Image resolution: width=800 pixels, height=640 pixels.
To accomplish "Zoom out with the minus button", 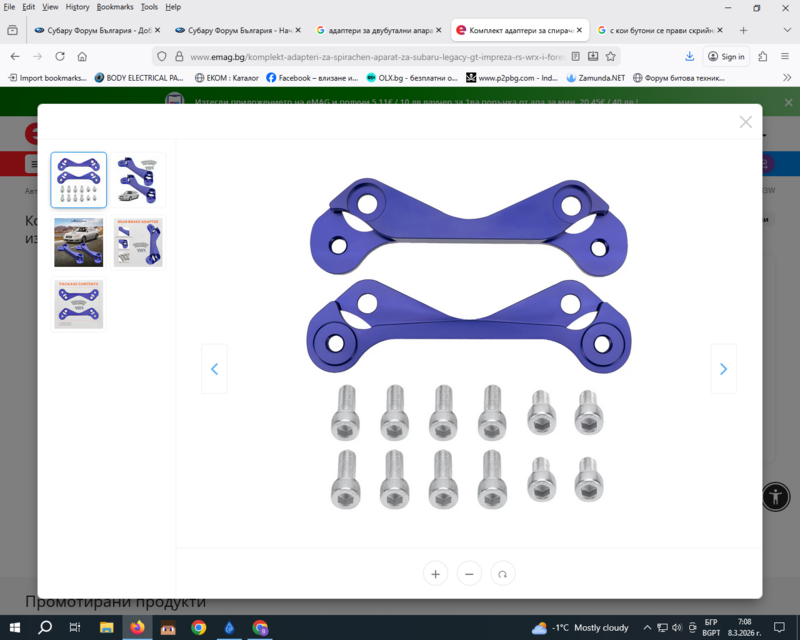I will pyautogui.click(x=469, y=574).
